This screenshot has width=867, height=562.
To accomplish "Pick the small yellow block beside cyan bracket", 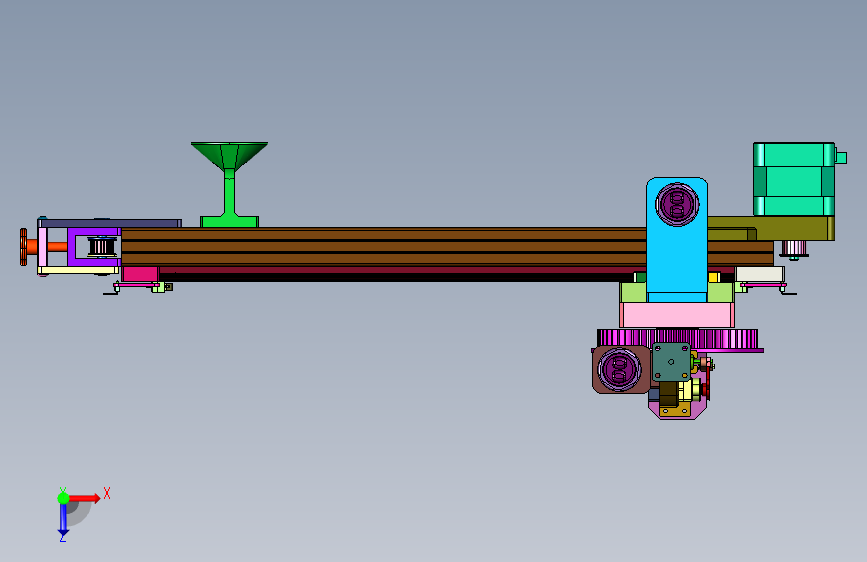I will pos(714,277).
